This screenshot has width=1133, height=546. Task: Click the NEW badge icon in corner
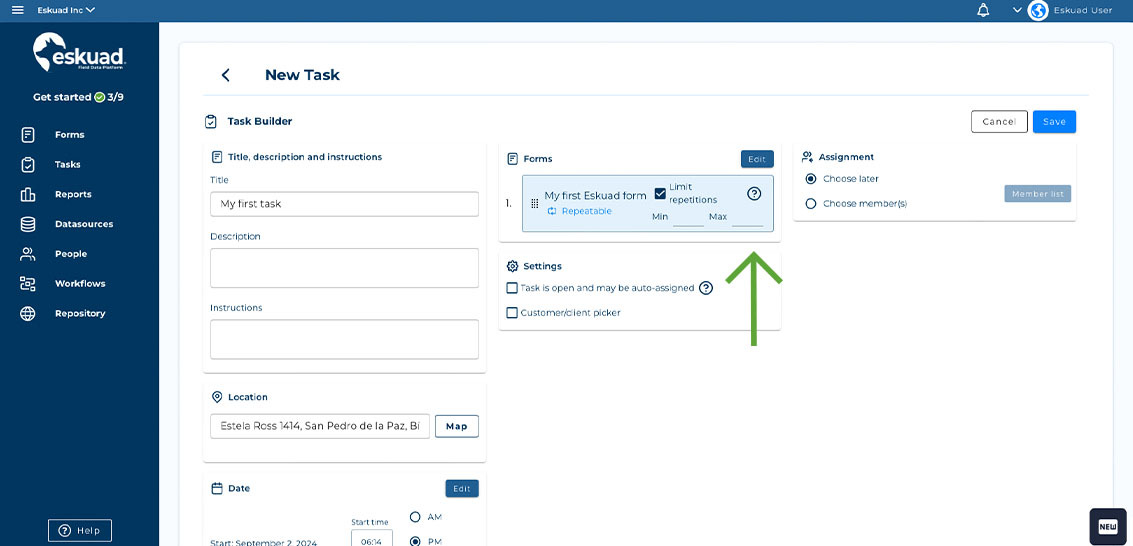(x=1107, y=526)
